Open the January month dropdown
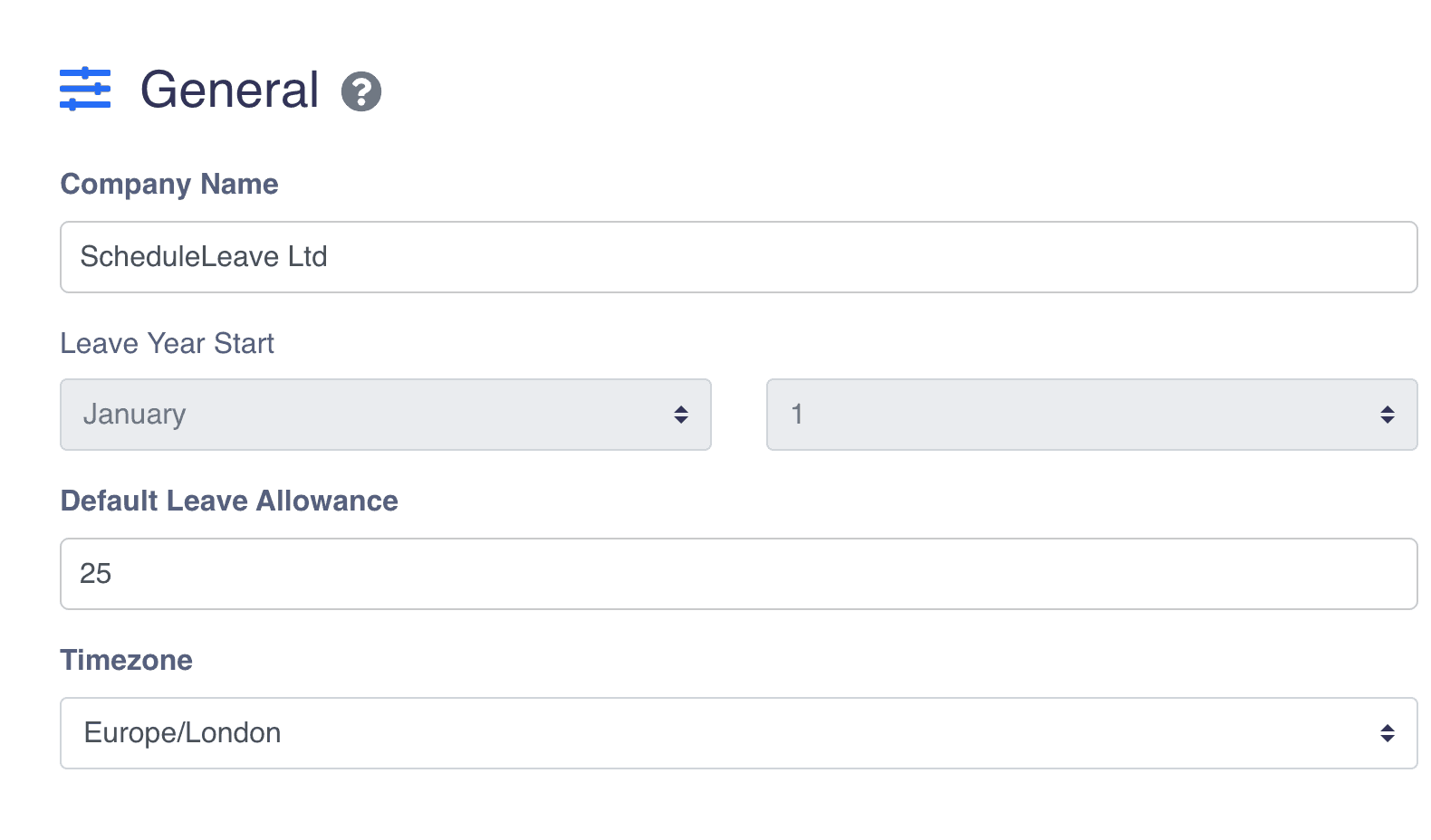This screenshot has width=1431, height=840. pos(385,415)
